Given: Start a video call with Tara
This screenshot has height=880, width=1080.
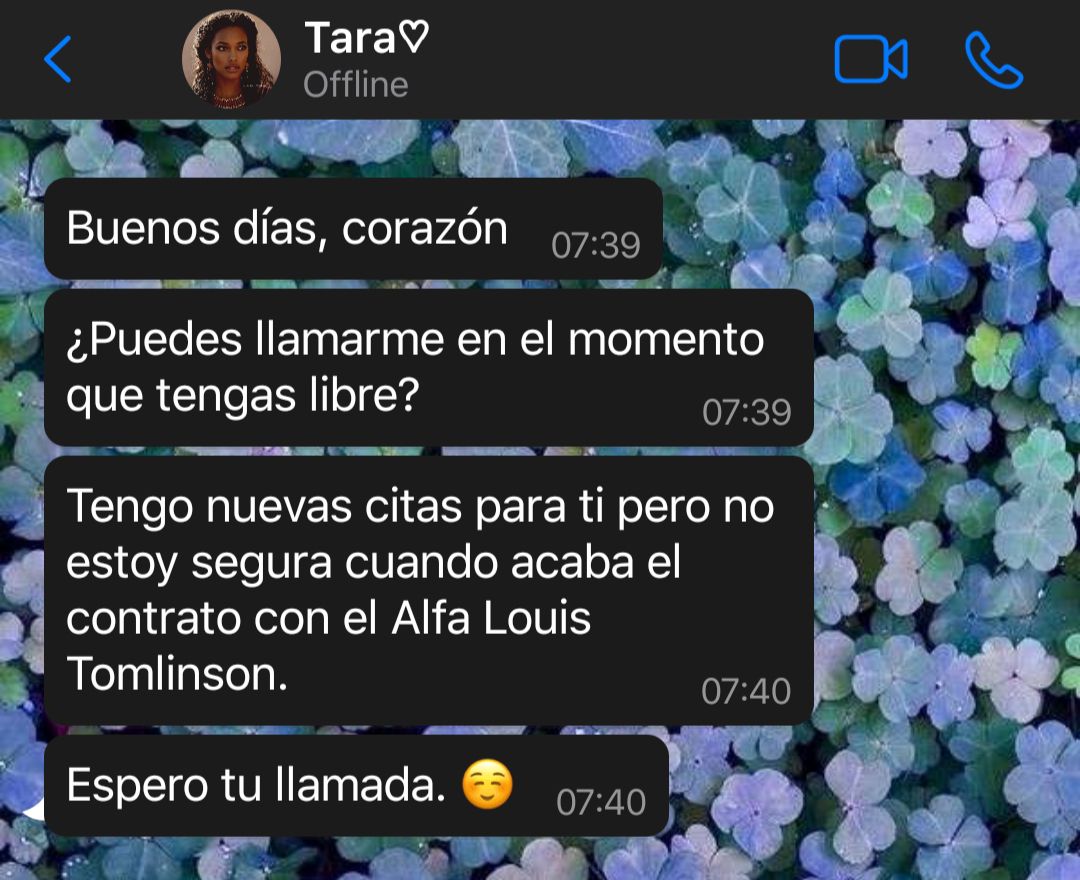Looking at the screenshot, I should [871, 59].
